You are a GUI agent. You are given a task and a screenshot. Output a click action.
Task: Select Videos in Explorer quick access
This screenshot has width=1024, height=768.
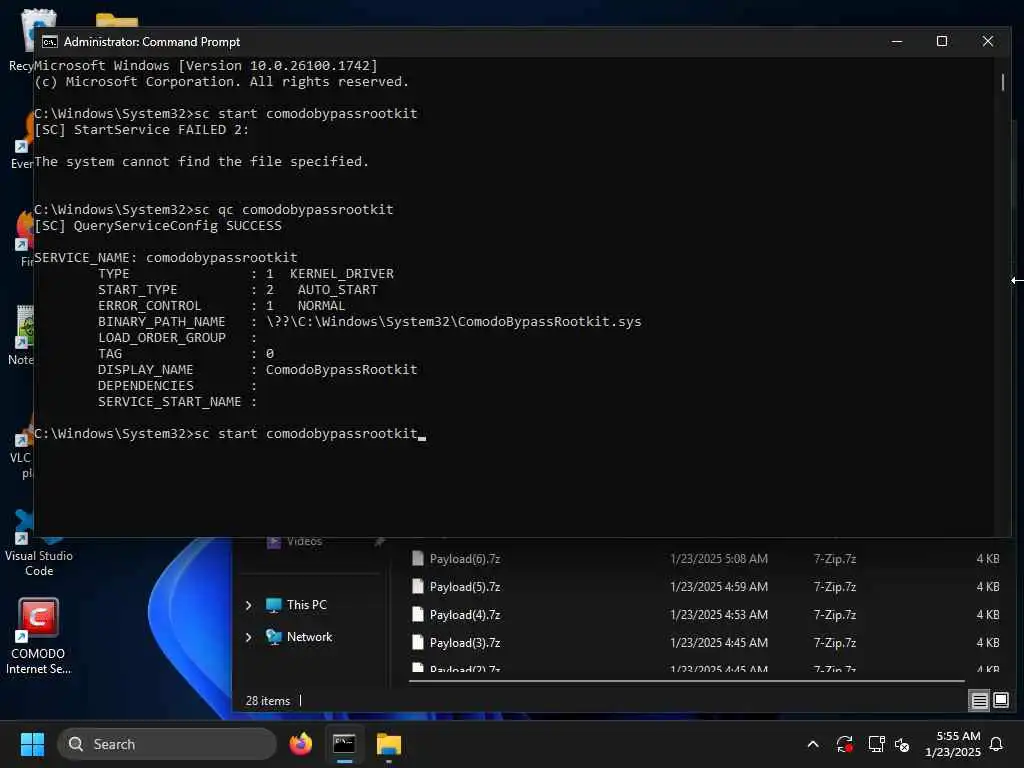point(304,541)
